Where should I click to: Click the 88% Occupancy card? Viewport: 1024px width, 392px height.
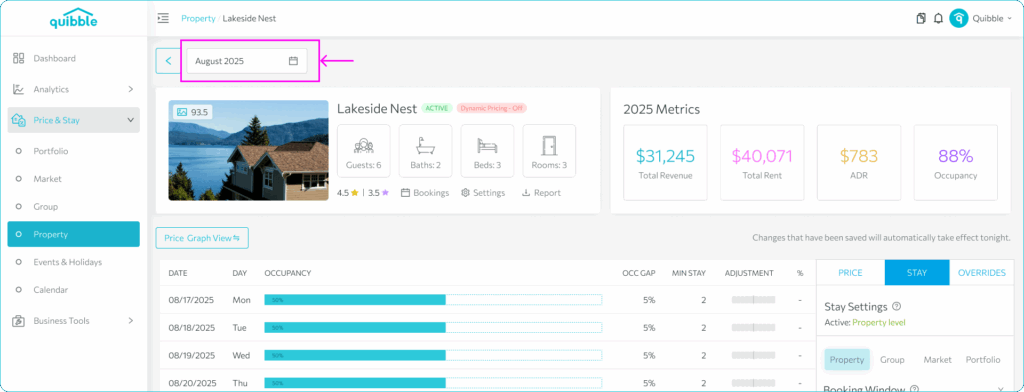[955, 163]
